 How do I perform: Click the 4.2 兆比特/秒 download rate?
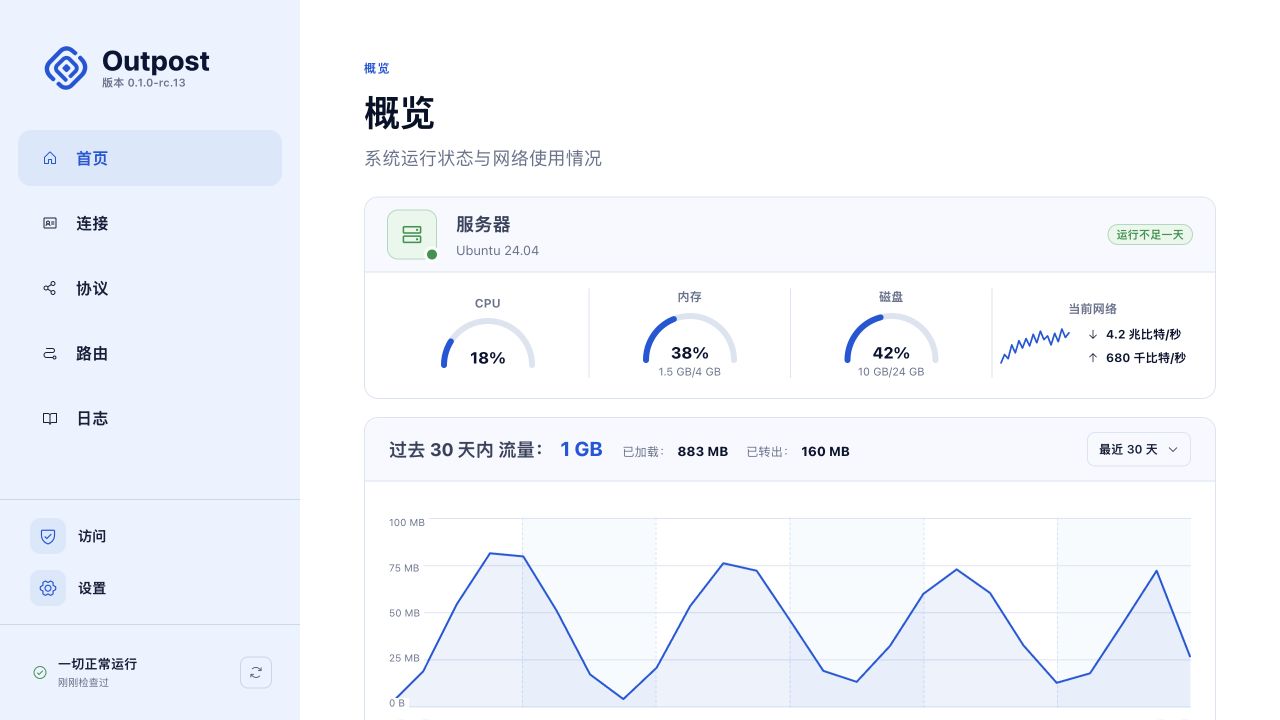click(1143, 334)
